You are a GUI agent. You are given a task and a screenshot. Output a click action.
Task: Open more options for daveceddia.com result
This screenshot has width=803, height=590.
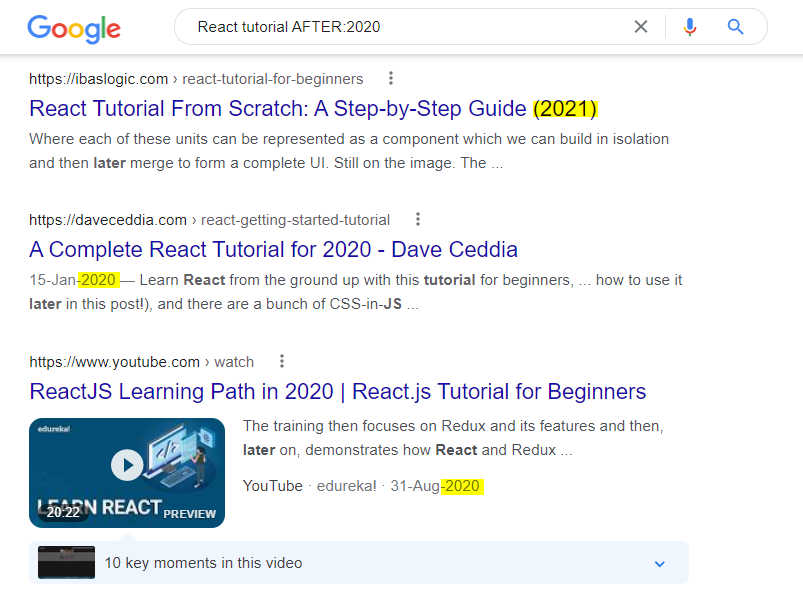418,219
